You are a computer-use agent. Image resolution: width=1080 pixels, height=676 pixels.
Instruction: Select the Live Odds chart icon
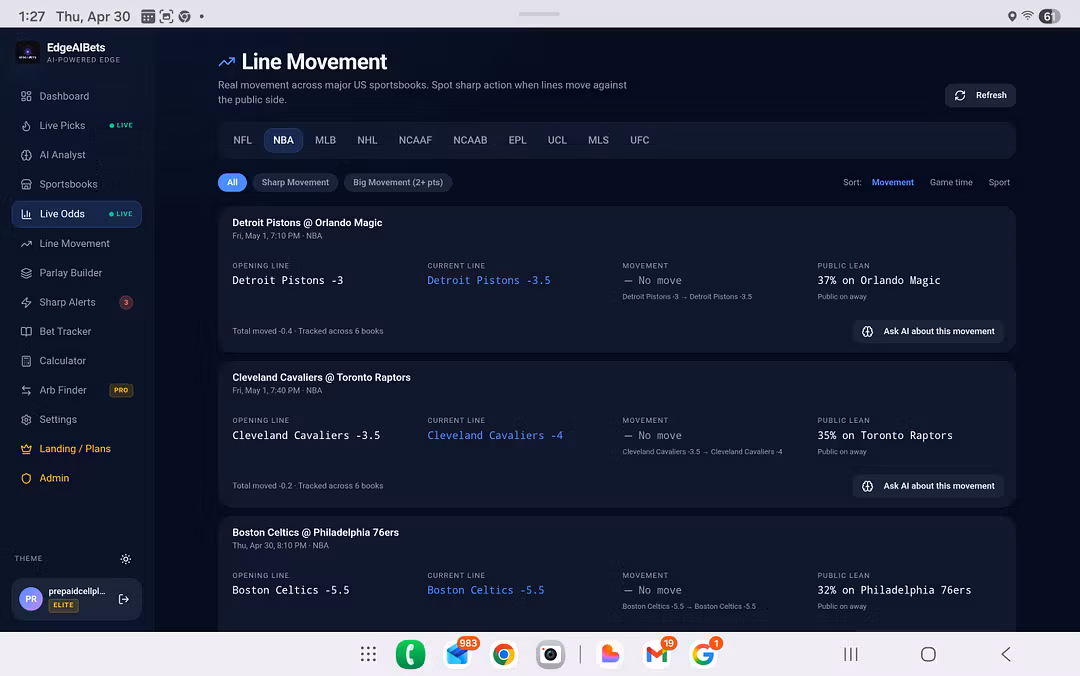pyautogui.click(x=26, y=214)
